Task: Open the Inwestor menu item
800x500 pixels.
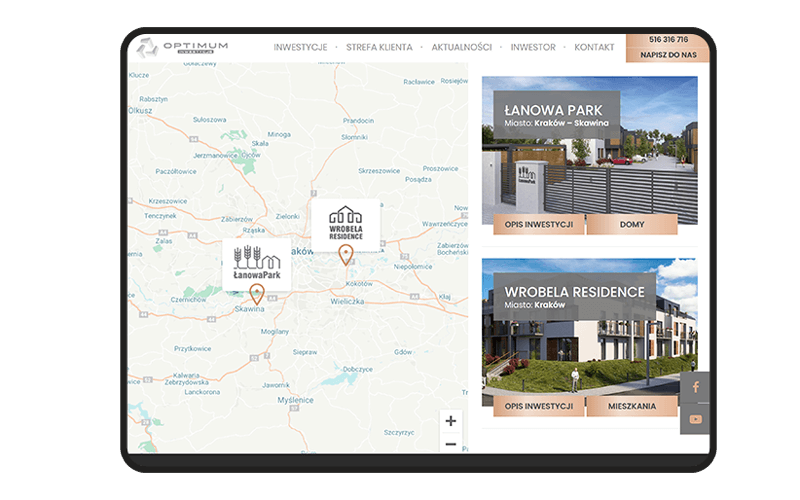Action: [x=533, y=47]
